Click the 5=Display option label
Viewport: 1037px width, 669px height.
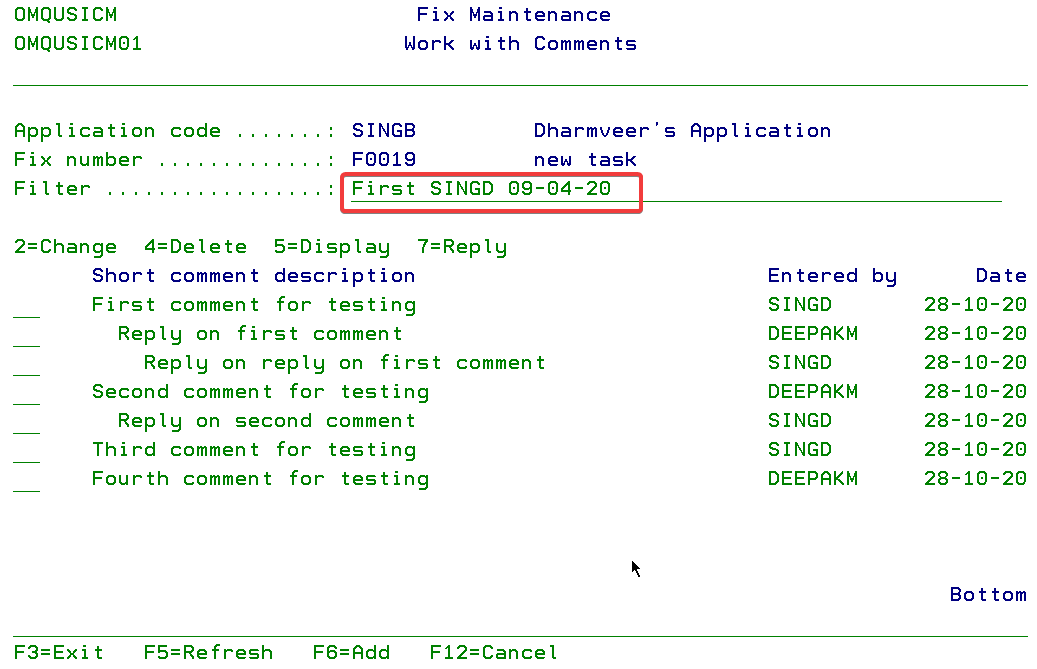tap(331, 247)
